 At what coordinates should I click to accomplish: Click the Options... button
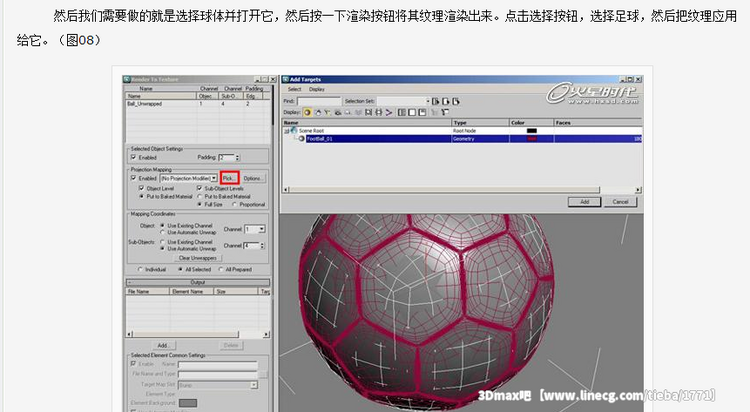253,178
